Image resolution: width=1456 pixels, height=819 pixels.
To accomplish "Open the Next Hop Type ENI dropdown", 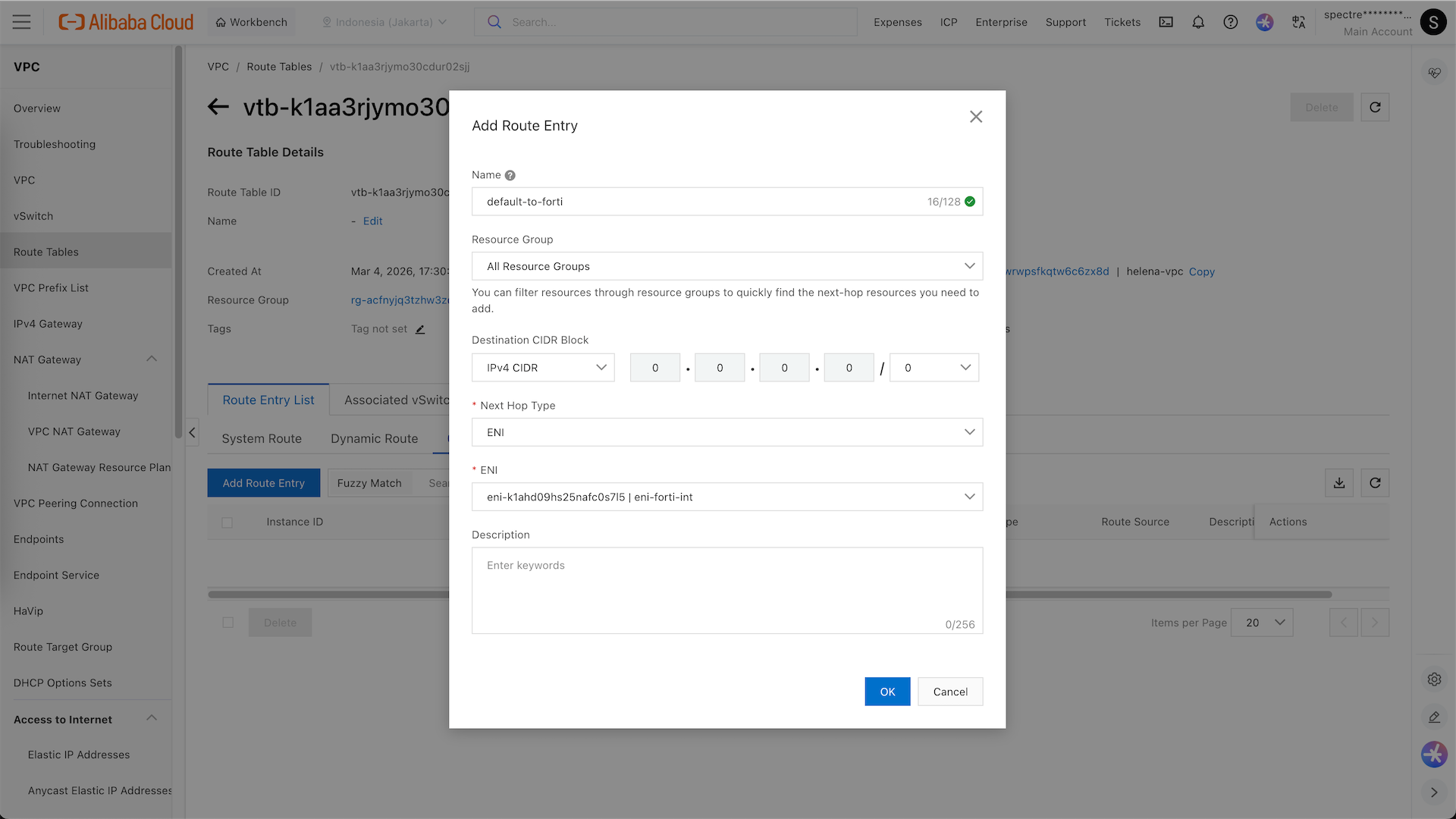I will (726, 432).
